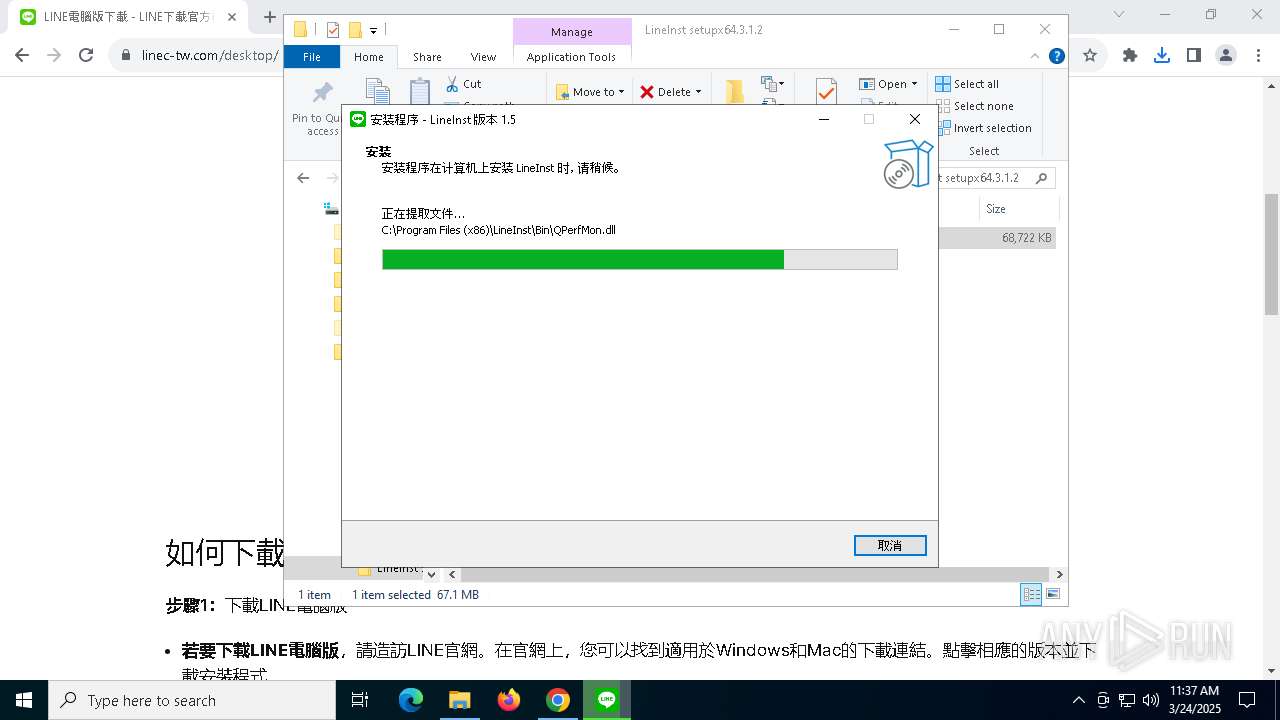This screenshot has height=720, width=1280.
Task: Open the Delete dropdown in ribbon
Action: pos(671,92)
